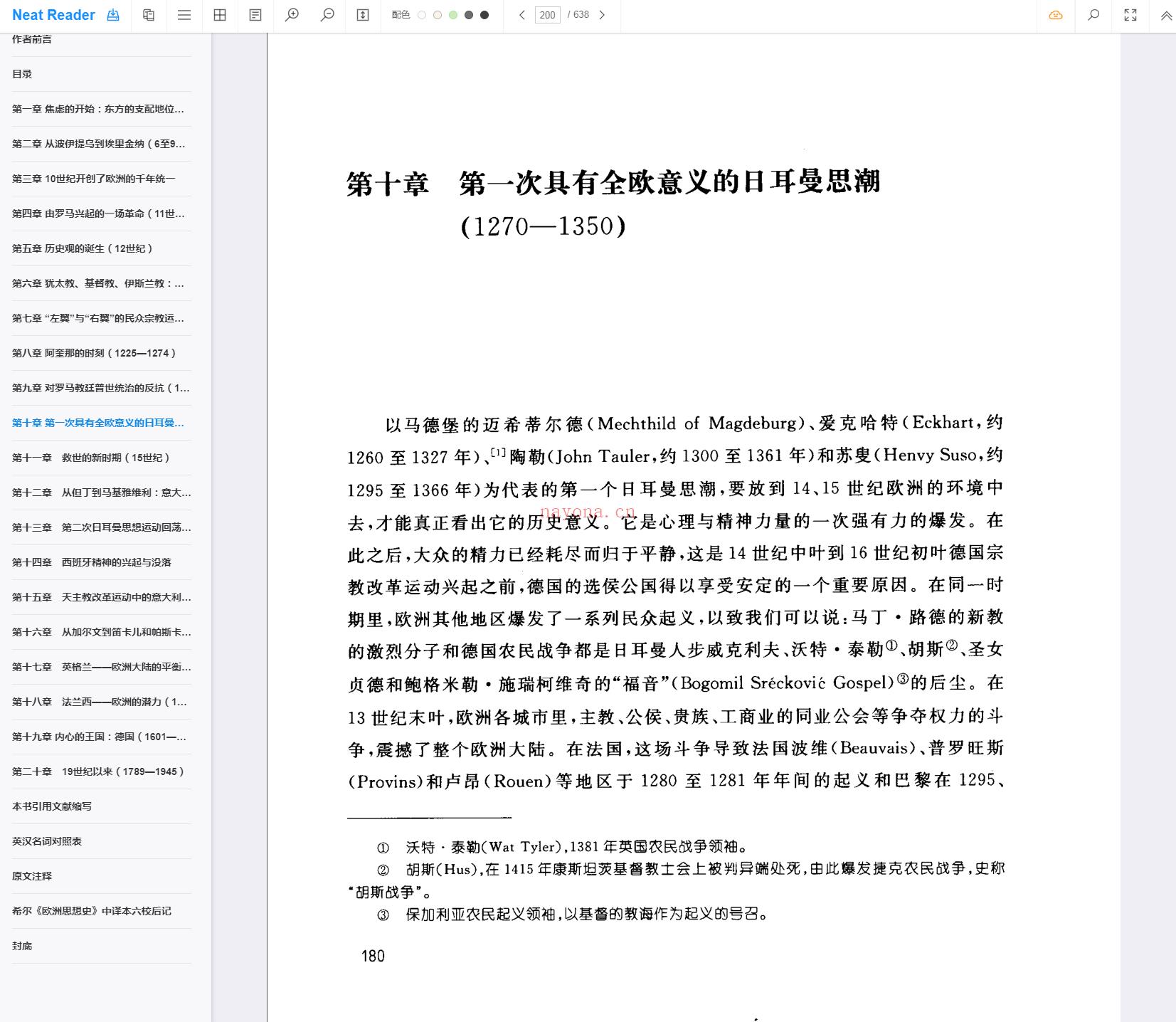Click the page number field showing 200
The image size is (1176, 1022).
547,15
